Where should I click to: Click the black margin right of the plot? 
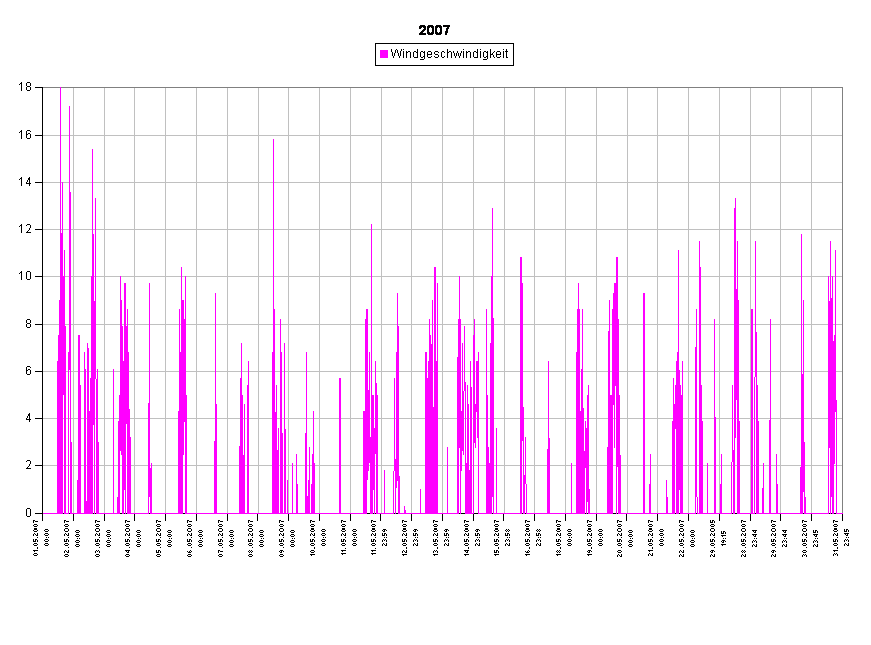click(856, 300)
